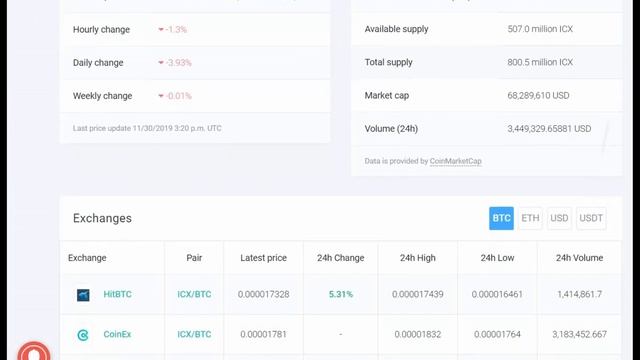640x360 pixels.
Task: Click the 507.0 million ICX value
Action: coord(540,29)
